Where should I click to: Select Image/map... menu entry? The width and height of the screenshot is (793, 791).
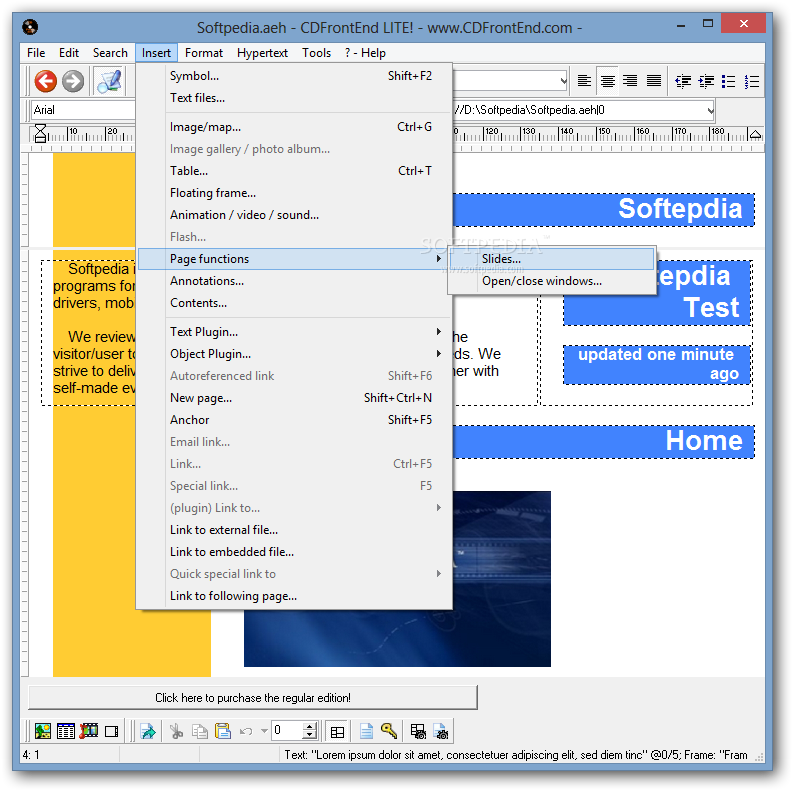294,127
